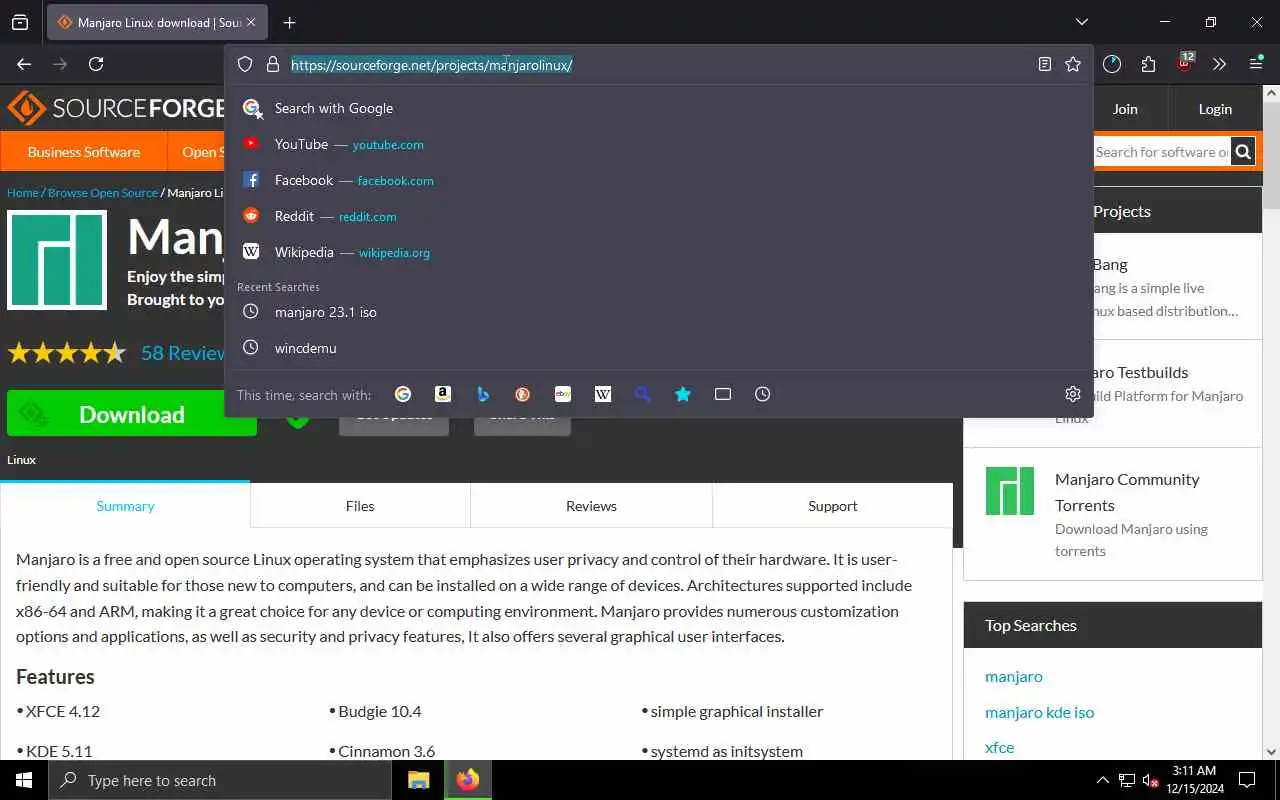Toggle reader view in the address bar
Image resolution: width=1280 pixels, height=800 pixels.
(1044, 64)
